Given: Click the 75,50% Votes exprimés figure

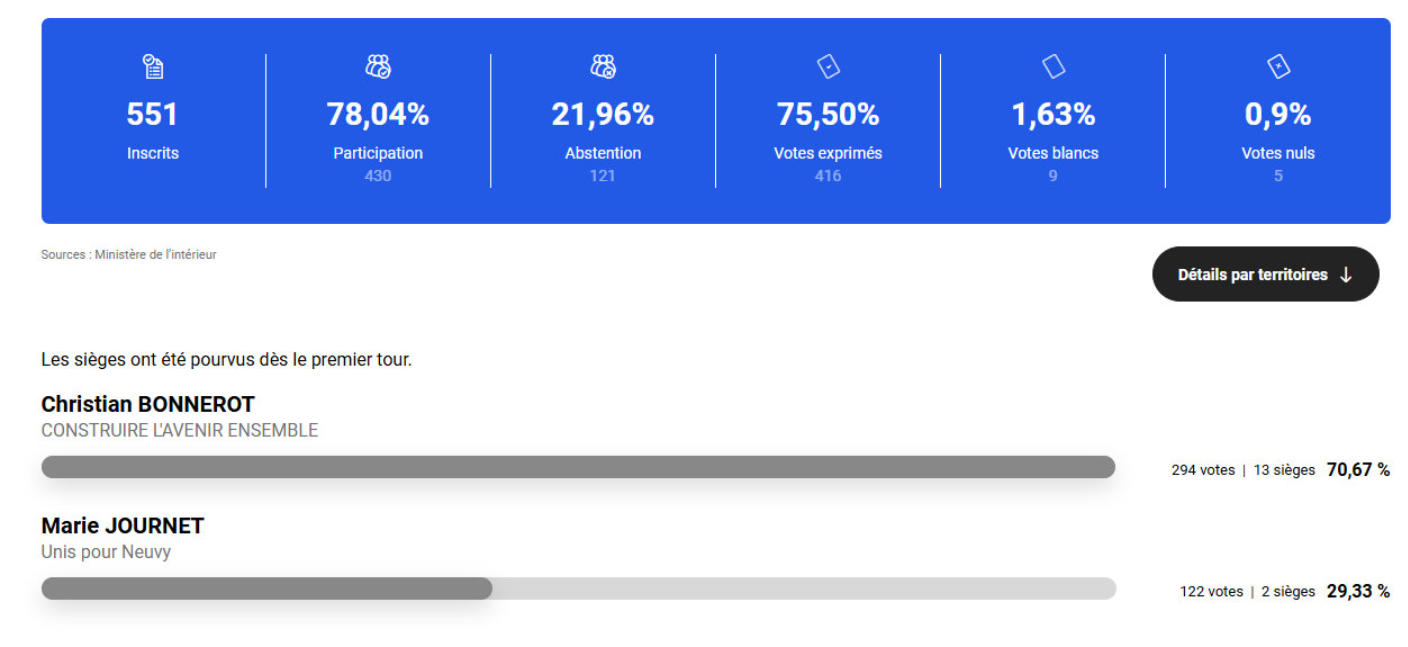Looking at the screenshot, I should (828, 115).
